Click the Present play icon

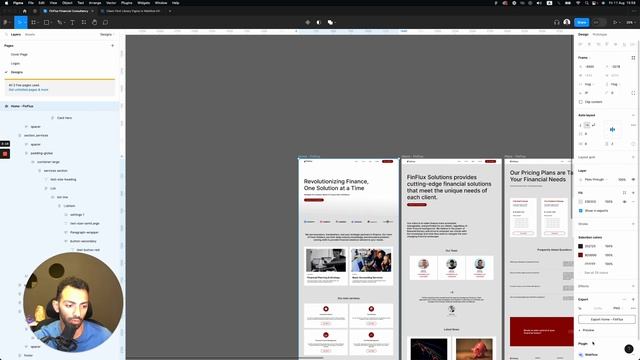[616, 22]
